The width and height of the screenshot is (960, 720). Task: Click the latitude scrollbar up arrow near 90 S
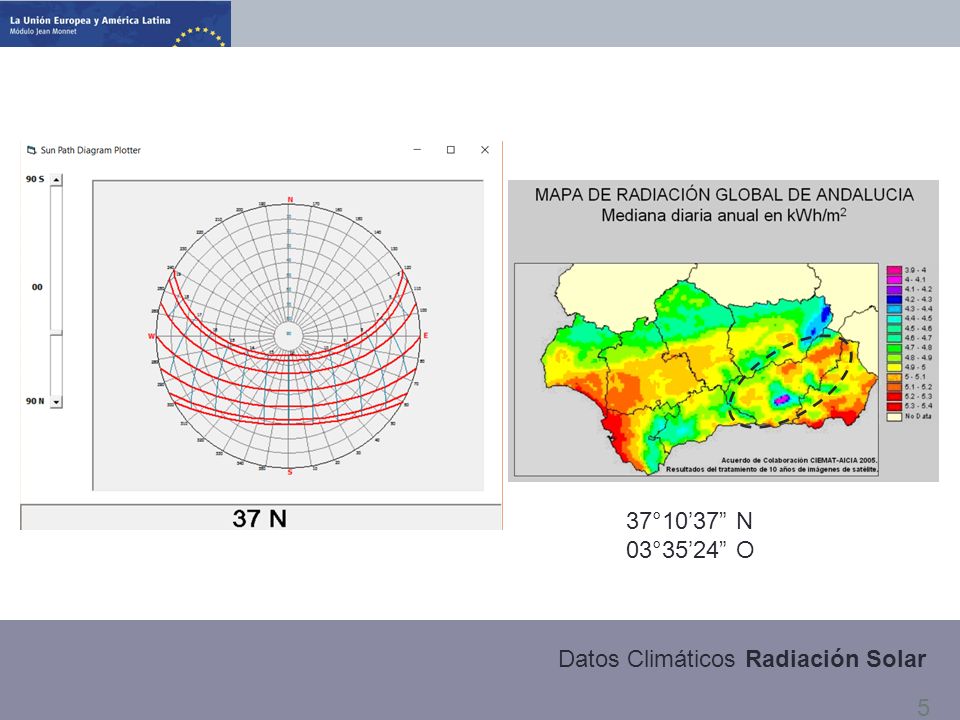coord(56,180)
